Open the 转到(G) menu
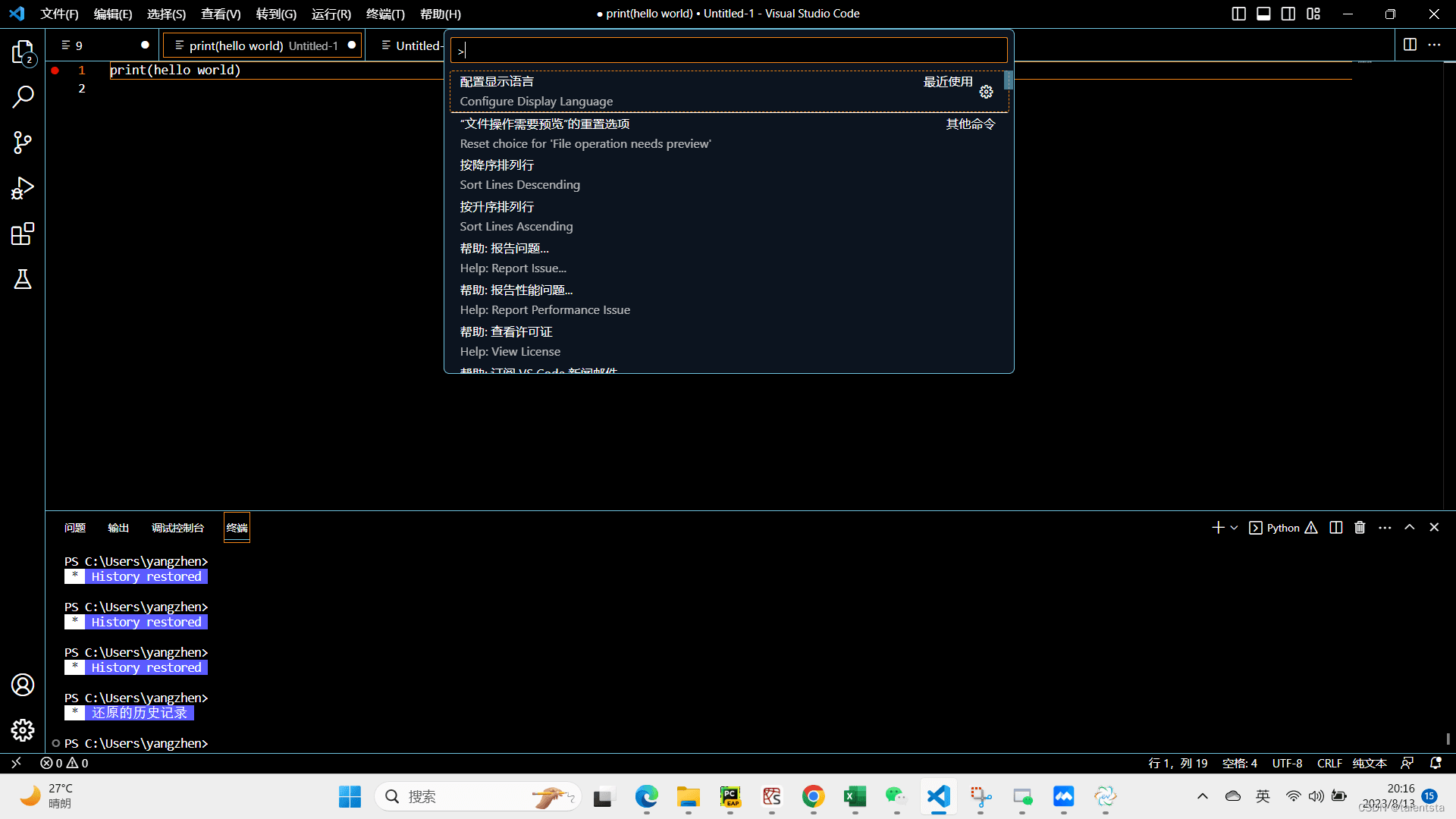 [x=276, y=14]
